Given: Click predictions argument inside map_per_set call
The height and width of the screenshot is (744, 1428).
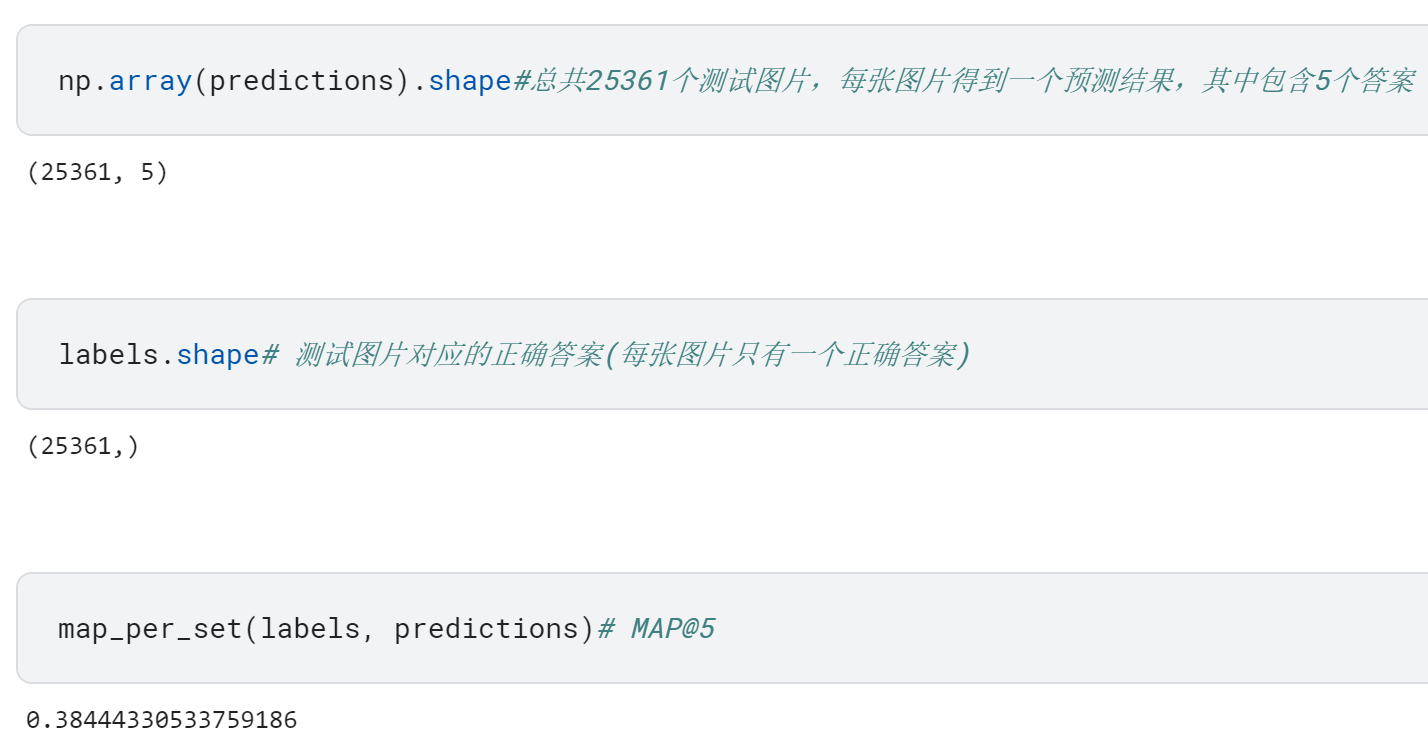Looking at the screenshot, I should click(487, 629).
